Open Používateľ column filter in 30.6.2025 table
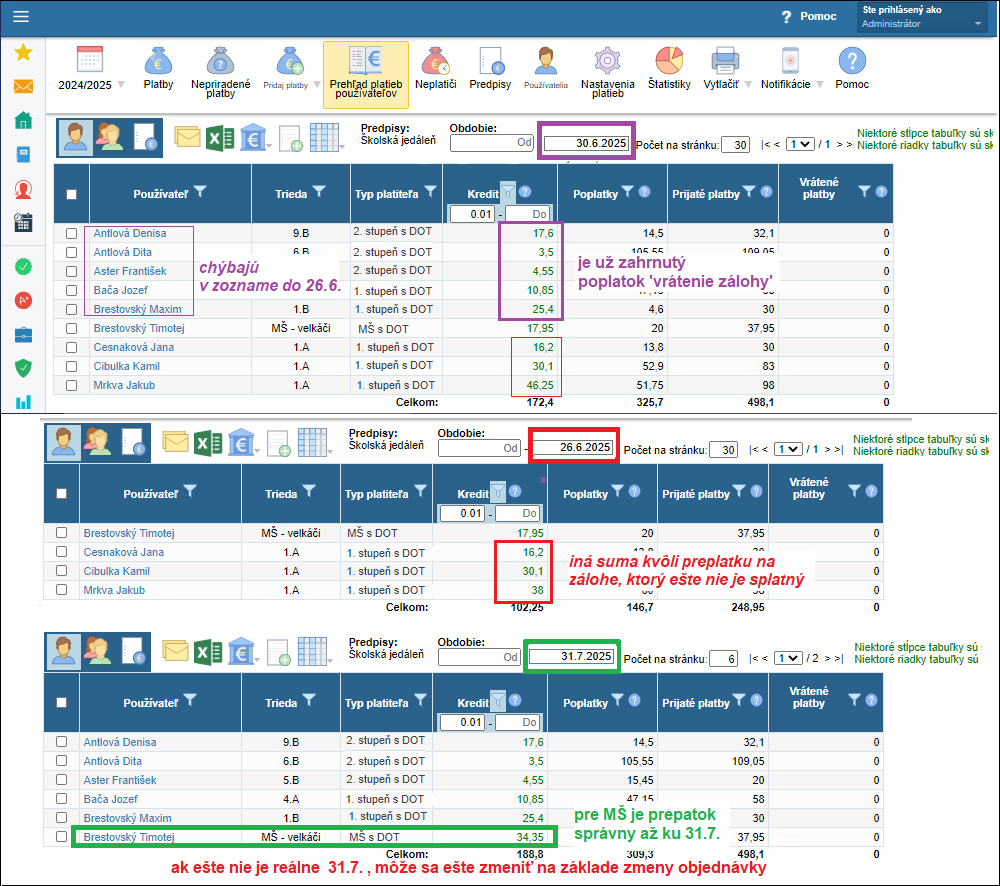Image resolution: width=1000 pixels, height=886 pixels. coord(200,191)
